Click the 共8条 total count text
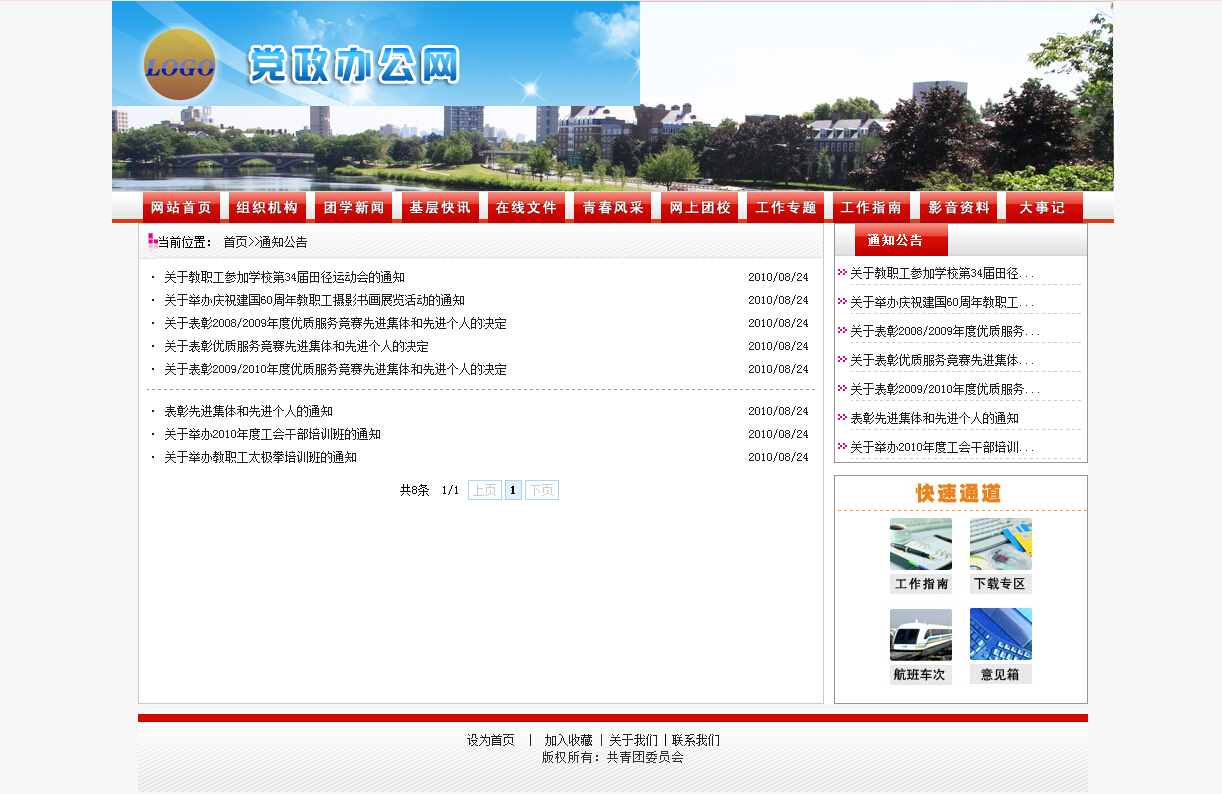 (414, 490)
